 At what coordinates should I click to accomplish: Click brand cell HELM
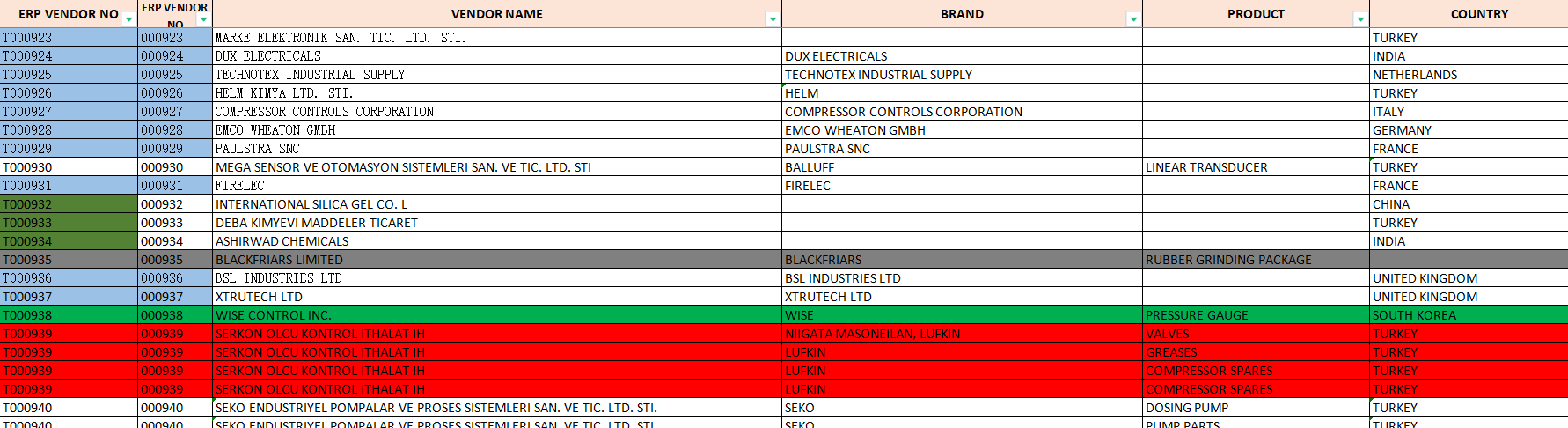click(x=962, y=93)
